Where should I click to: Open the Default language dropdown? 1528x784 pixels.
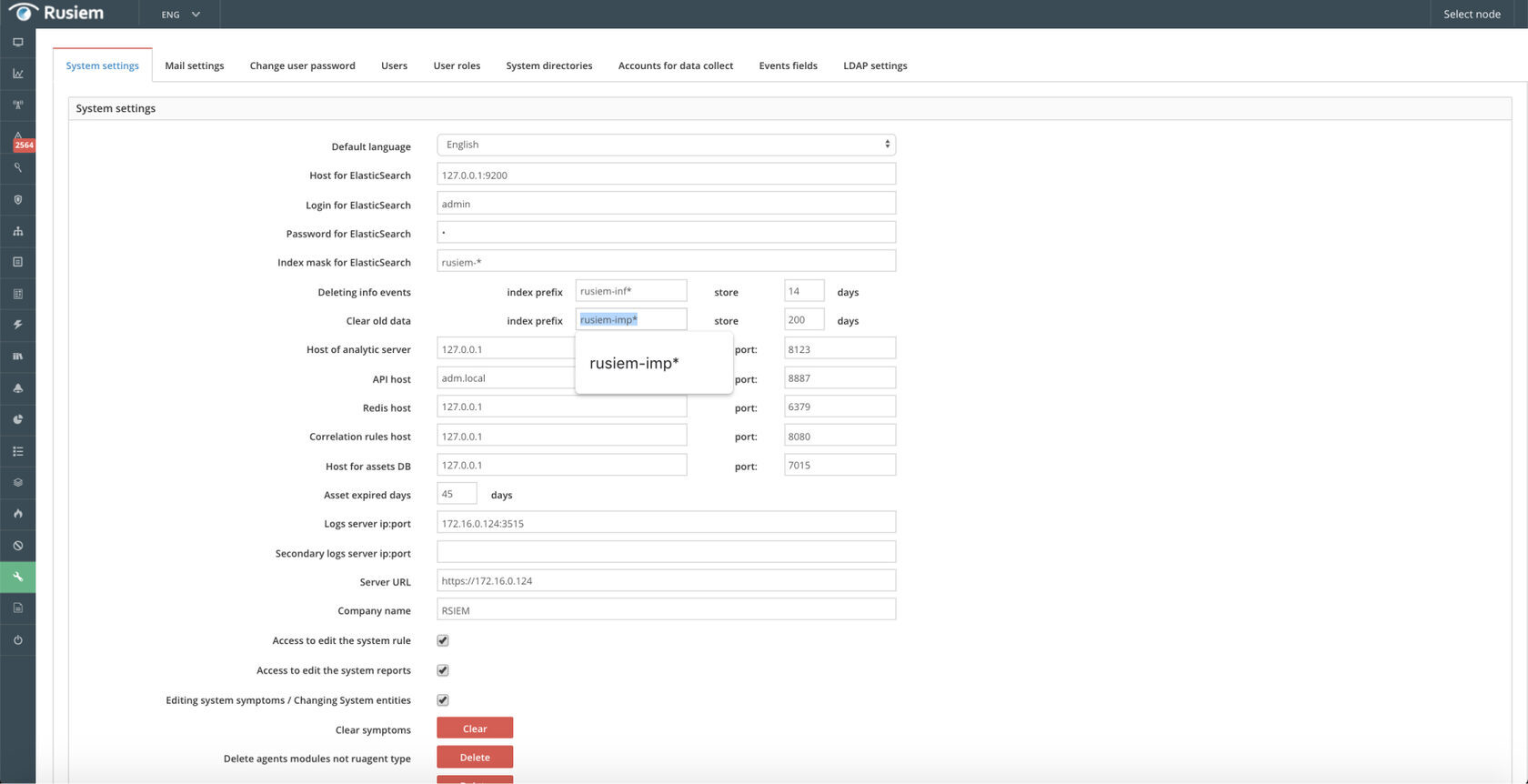click(666, 145)
